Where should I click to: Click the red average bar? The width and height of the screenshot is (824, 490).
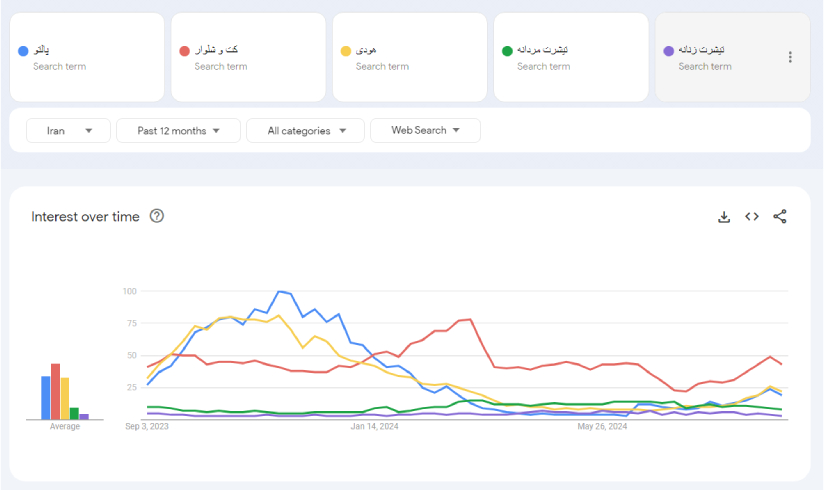tap(56, 392)
